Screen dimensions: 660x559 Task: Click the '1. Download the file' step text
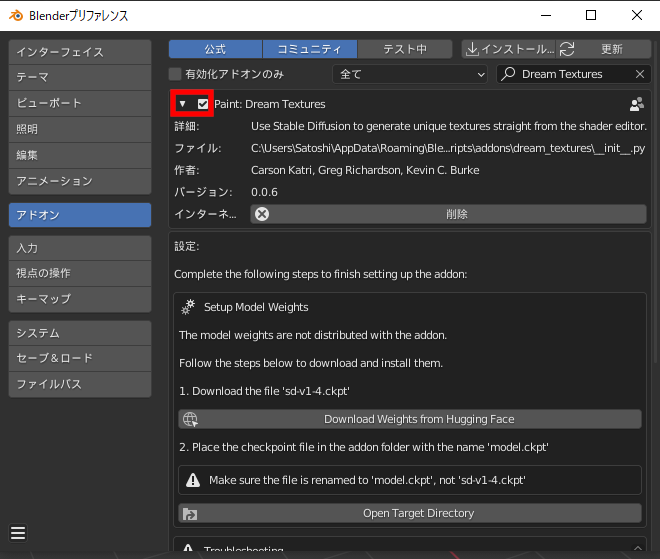[264, 391]
